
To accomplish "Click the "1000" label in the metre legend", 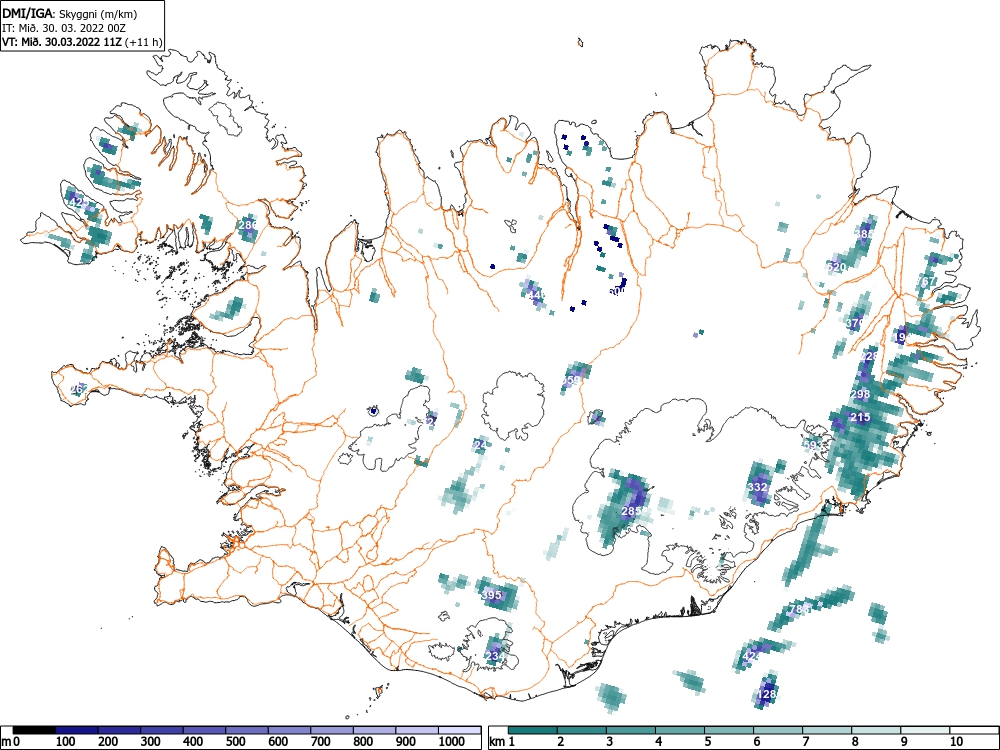I will (452, 742).
